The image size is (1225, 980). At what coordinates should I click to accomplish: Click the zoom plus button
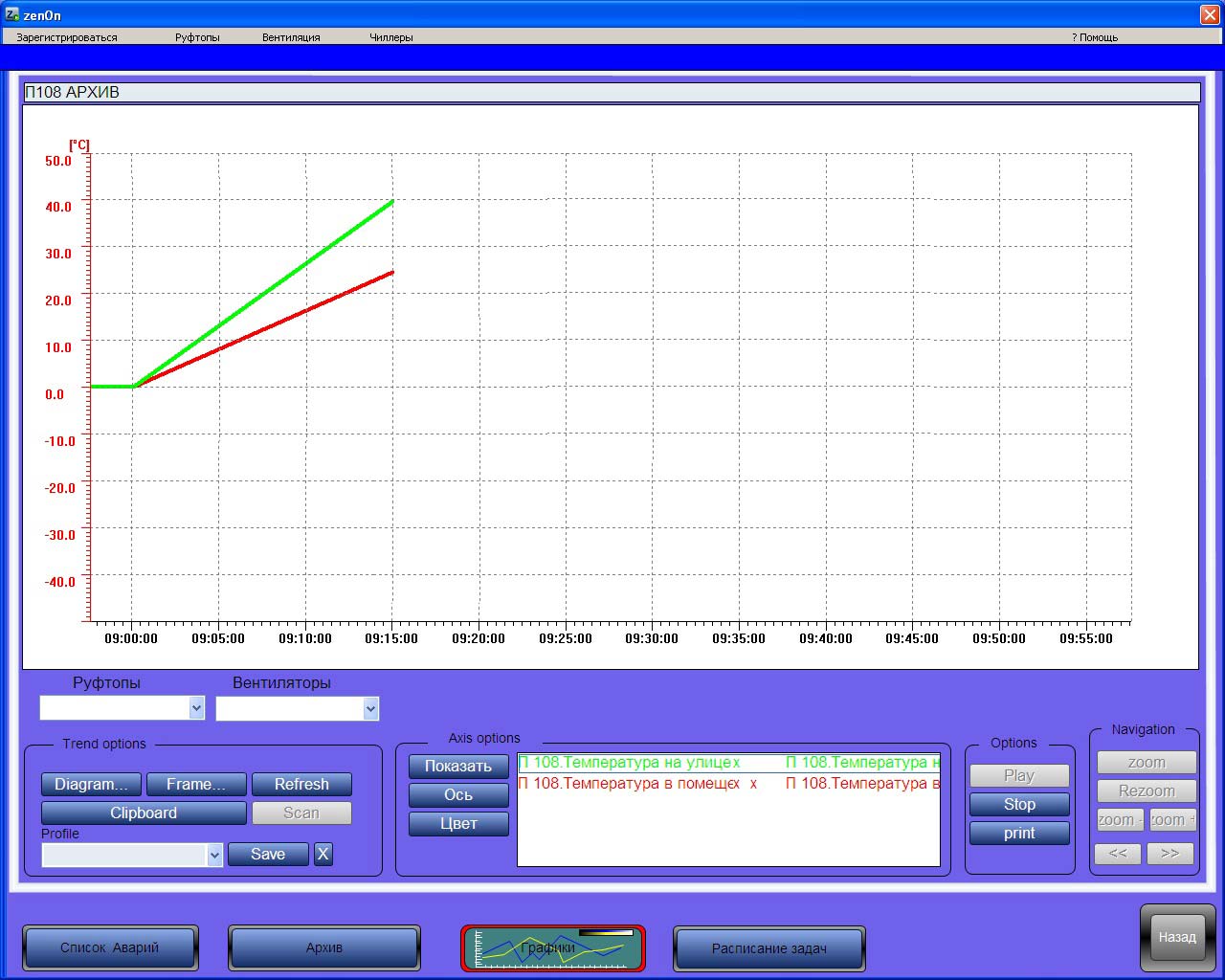1172,820
